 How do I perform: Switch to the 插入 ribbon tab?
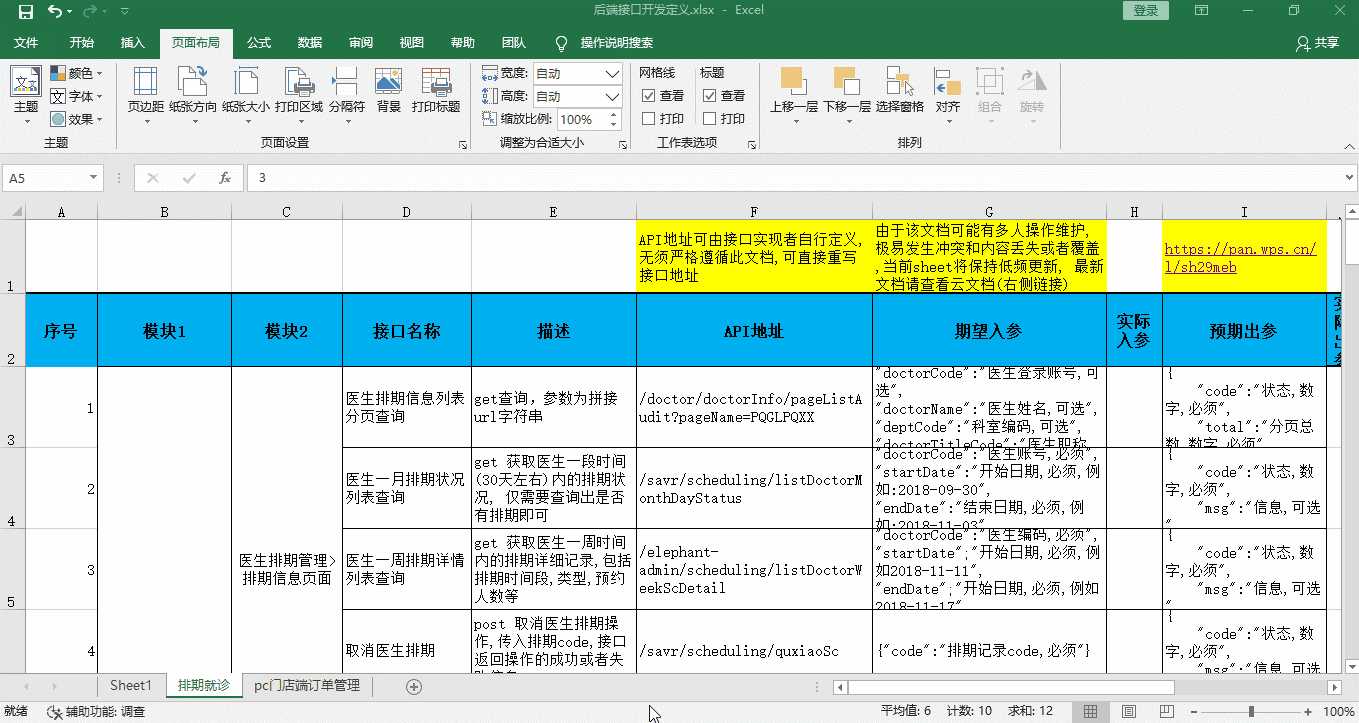(x=133, y=43)
